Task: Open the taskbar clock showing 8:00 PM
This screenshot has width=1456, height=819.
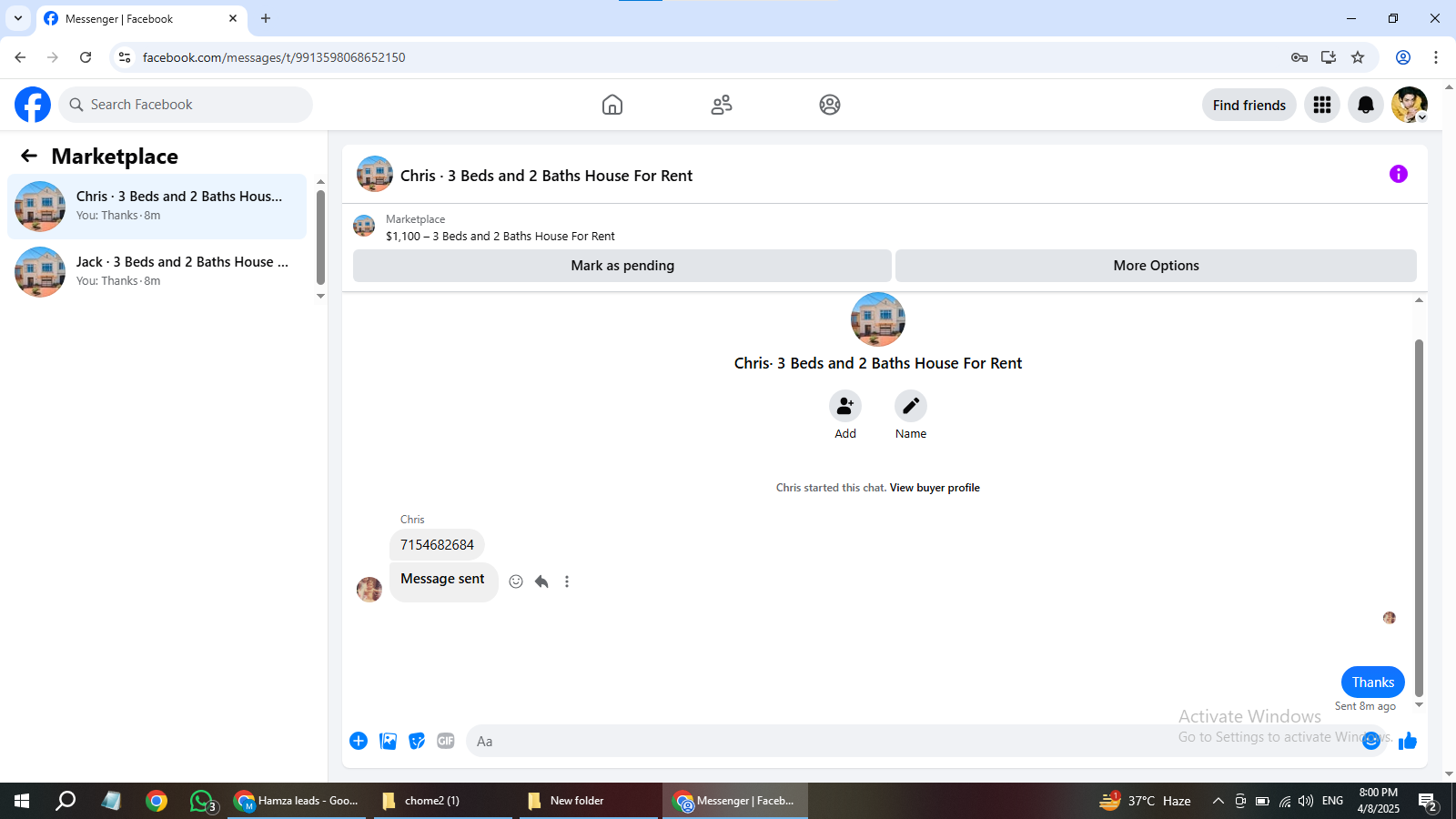Action: (1379, 801)
